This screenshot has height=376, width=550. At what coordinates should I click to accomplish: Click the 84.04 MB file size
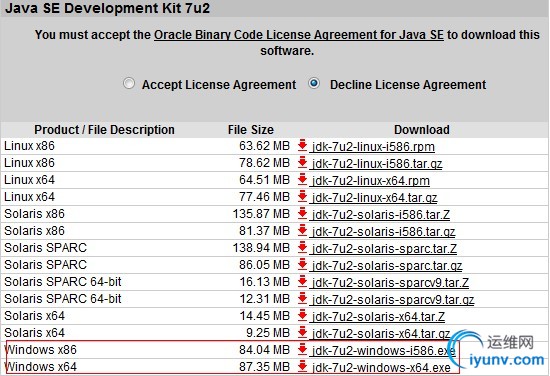(x=264, y=350)
